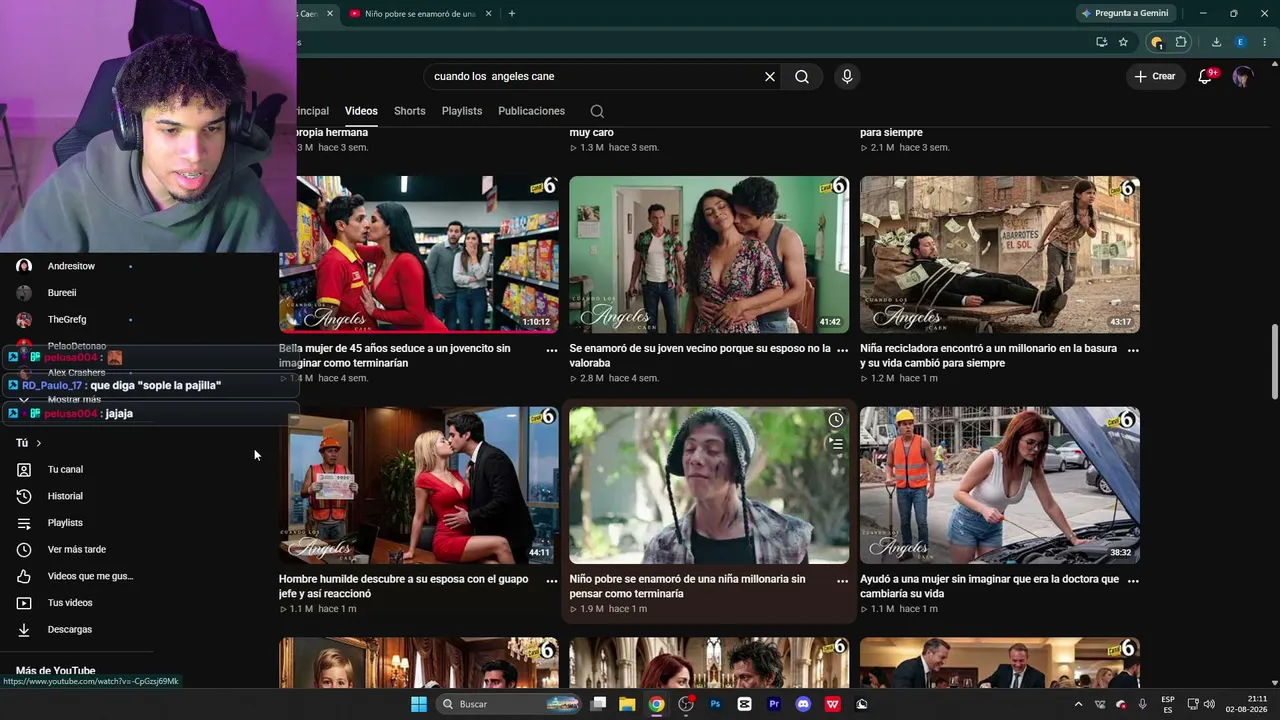This screenshot has width=1280, height=720.
Task: Click the 'Pregunta a Gemini' button
Action: [1125, 13]
